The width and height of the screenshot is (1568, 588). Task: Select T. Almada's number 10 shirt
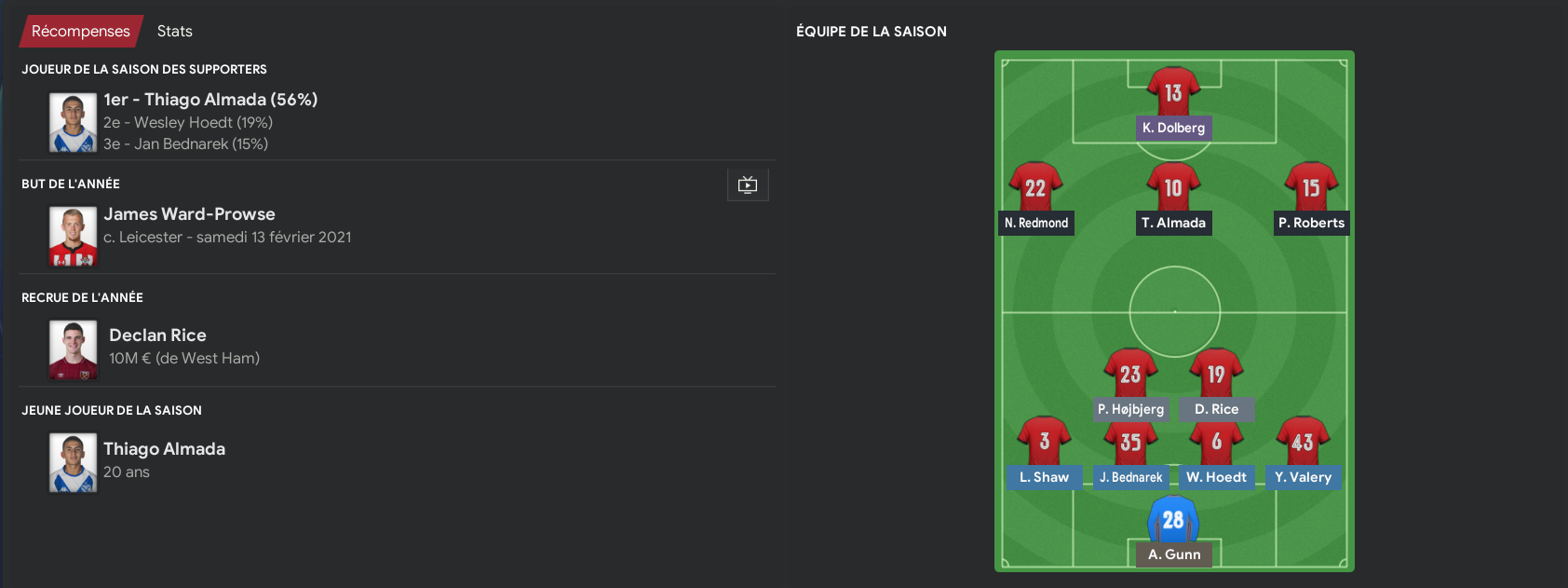coord(1173,186)
